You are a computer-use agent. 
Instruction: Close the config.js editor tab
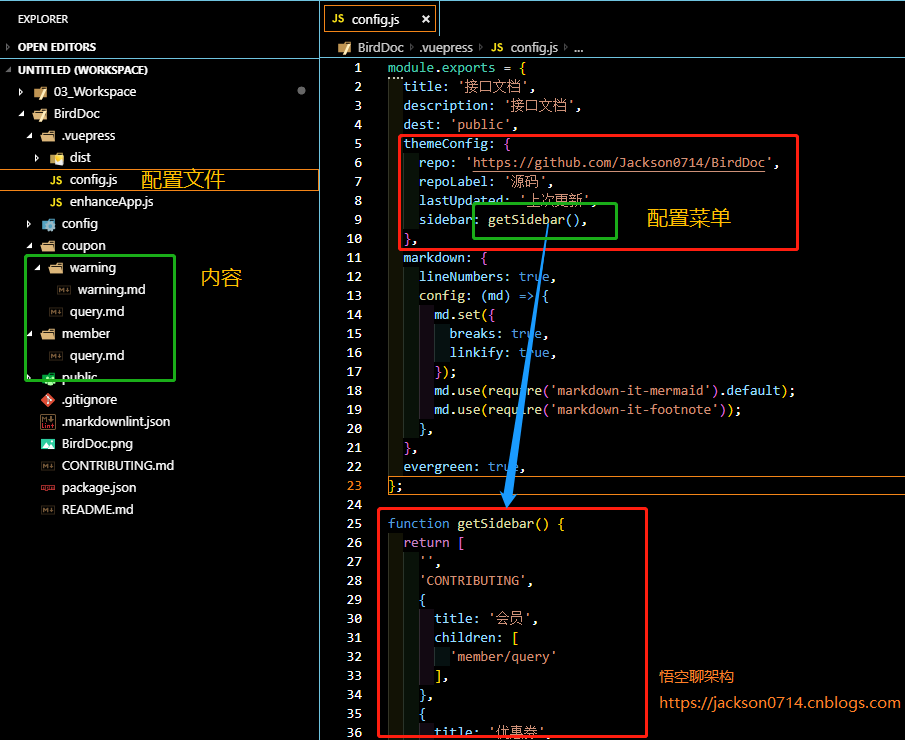425,19
